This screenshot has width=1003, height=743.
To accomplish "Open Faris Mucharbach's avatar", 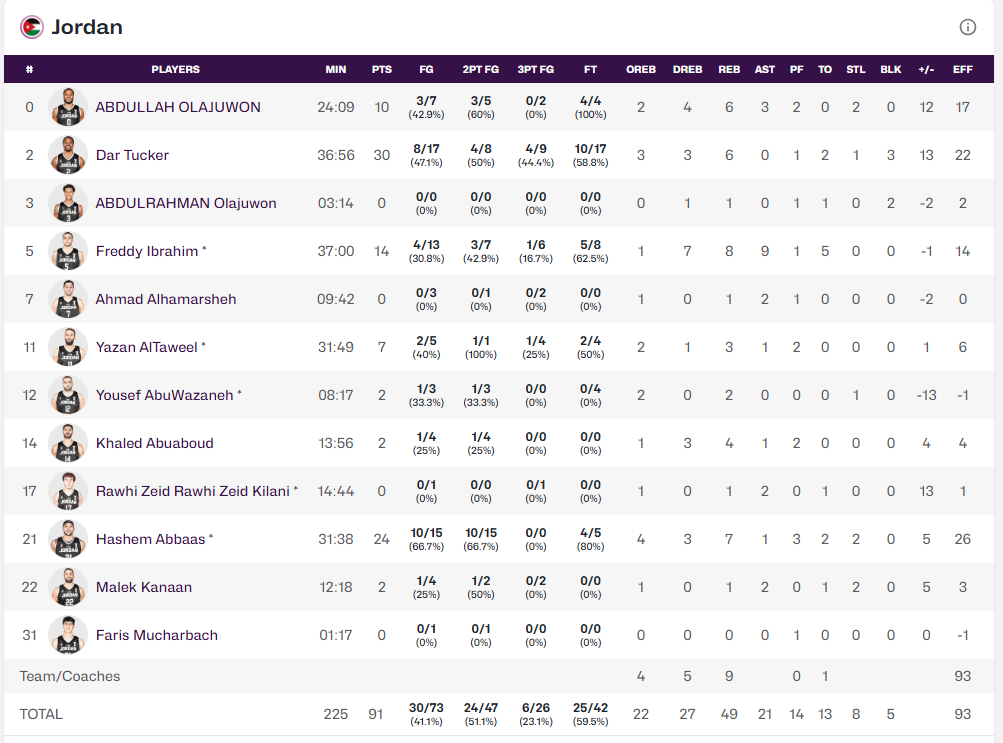I will pyautogui.click(x=68, y=635).
